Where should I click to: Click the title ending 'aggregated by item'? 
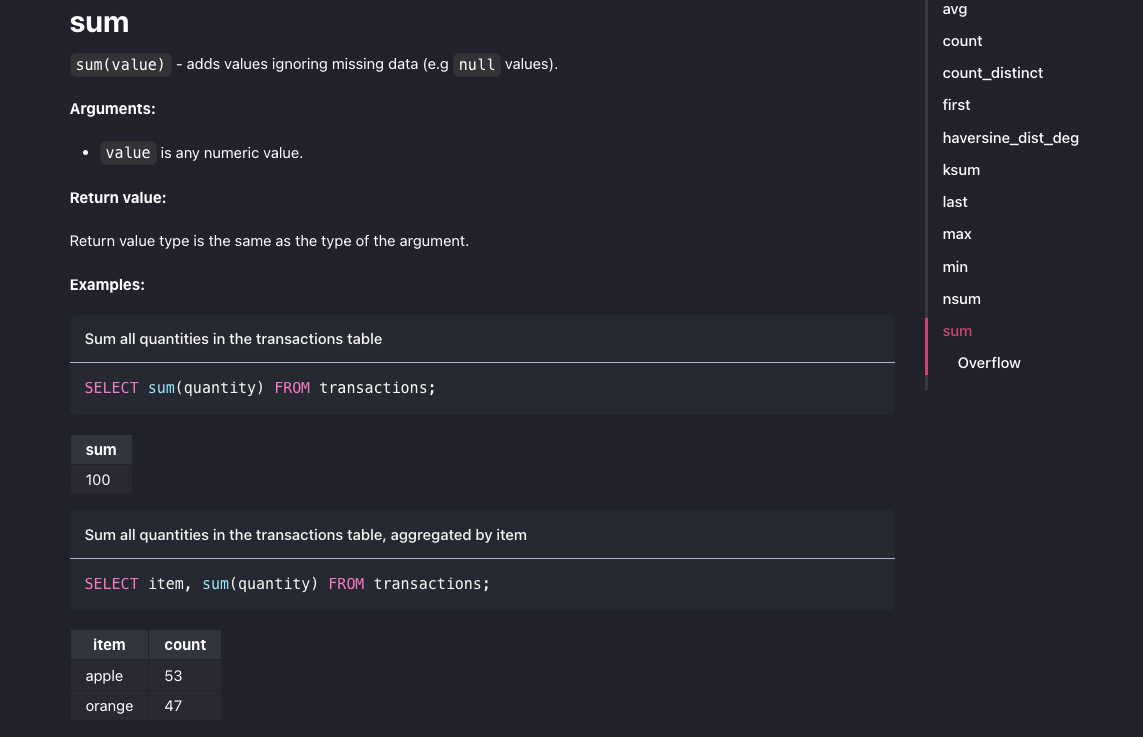[305, 536]
